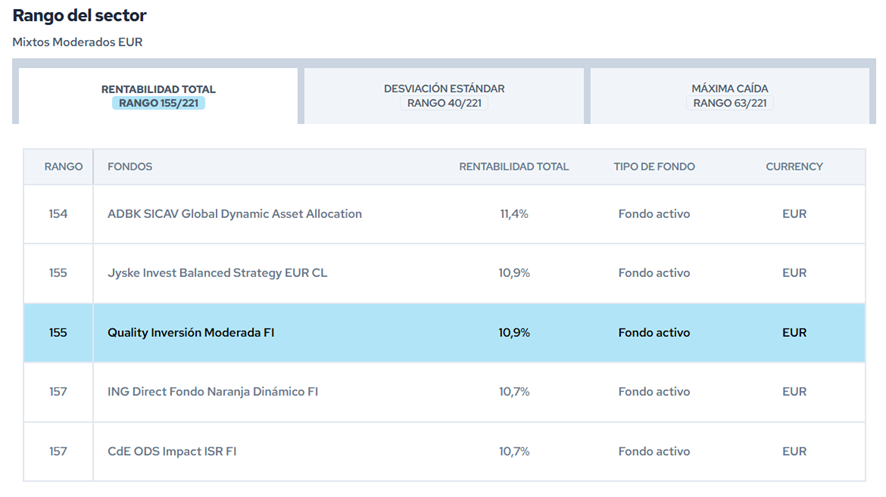
Task: Open Jyske Invest Balanced Strategy EUR CL fund
Action: click(x=217, y=273)
